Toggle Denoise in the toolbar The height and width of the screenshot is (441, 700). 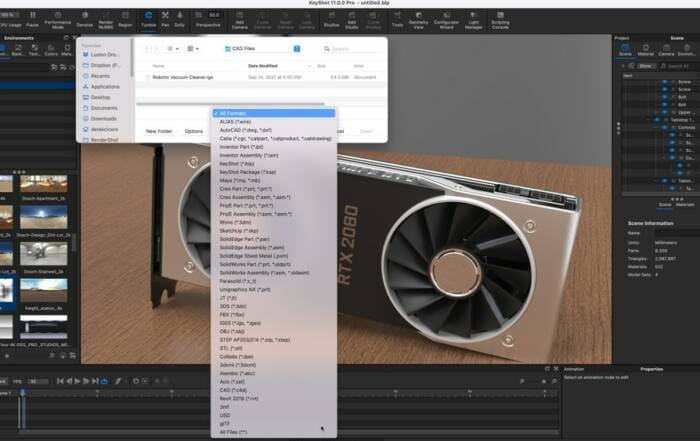pyautogui.click(x=84, y=19)
